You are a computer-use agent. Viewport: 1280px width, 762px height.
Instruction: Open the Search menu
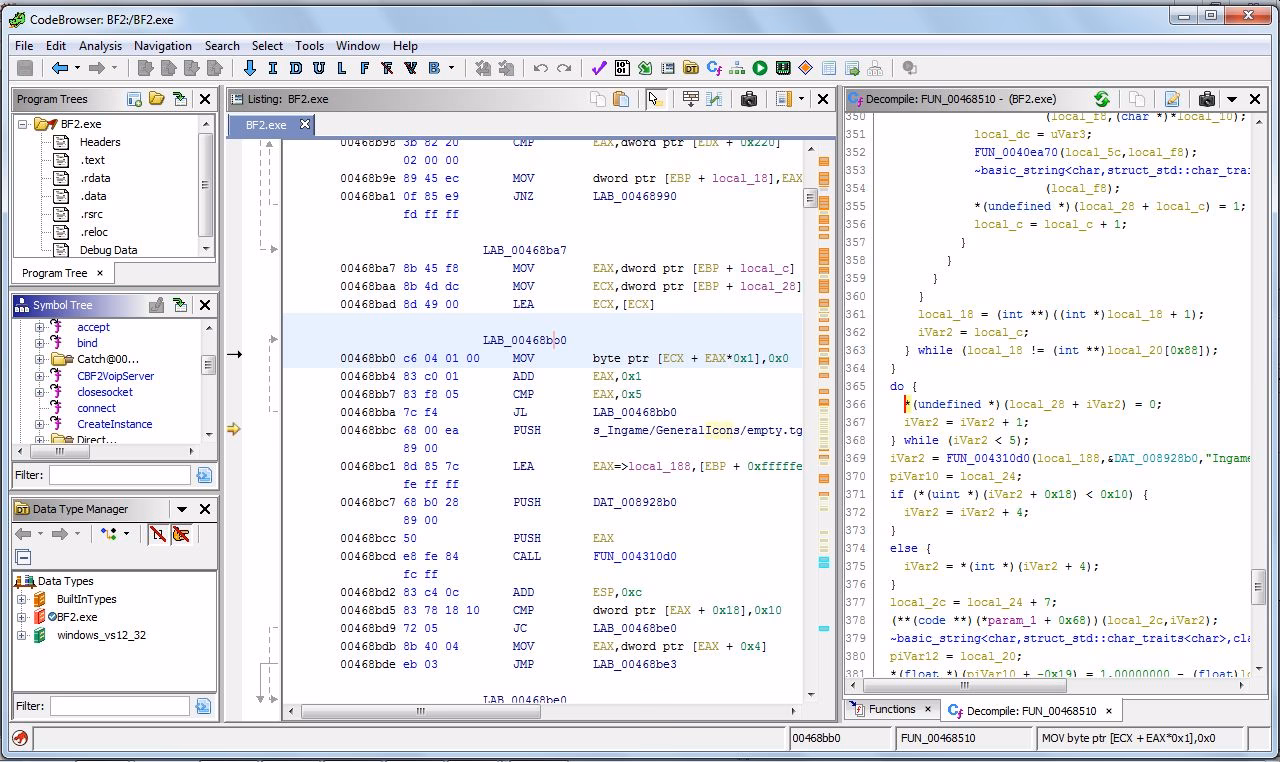click(222, 46)
